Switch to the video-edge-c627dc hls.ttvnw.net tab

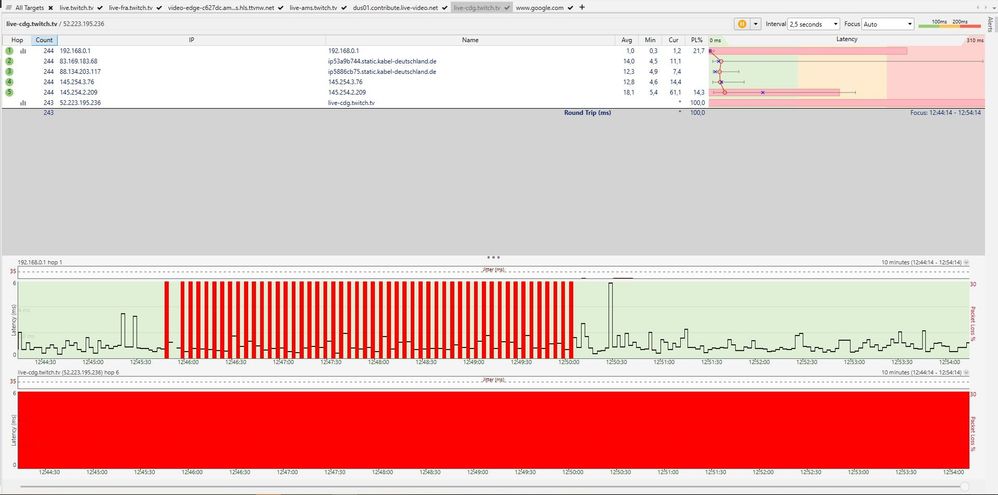[221, 8]
